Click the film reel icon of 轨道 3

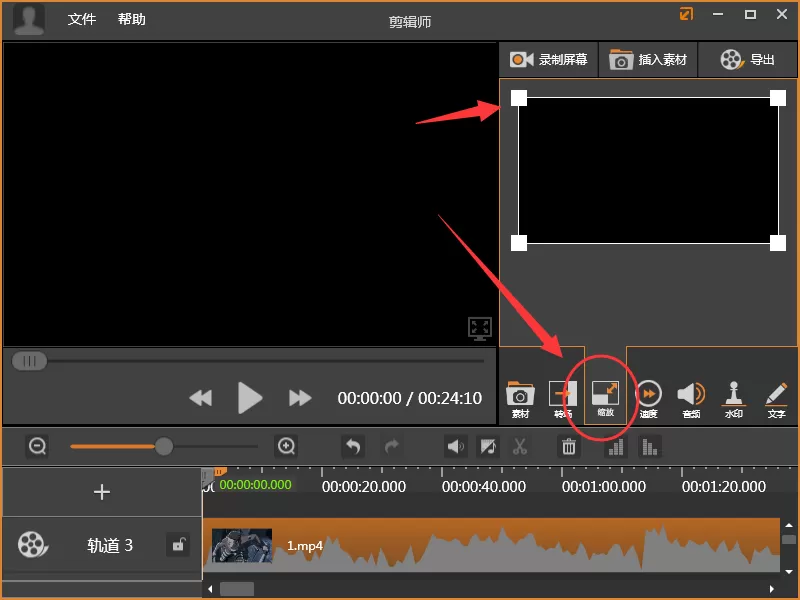click(33, 544)
